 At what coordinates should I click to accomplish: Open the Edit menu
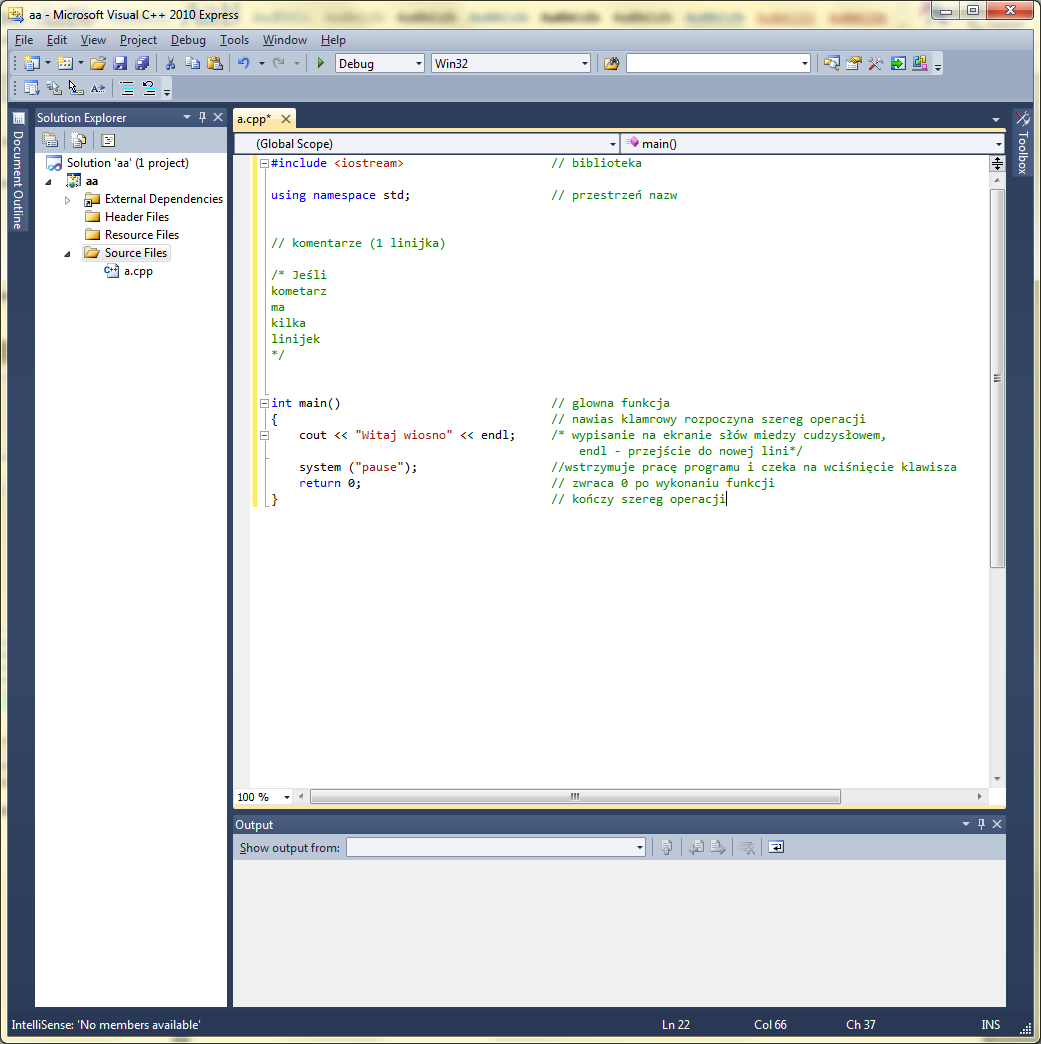coord(57,40)
